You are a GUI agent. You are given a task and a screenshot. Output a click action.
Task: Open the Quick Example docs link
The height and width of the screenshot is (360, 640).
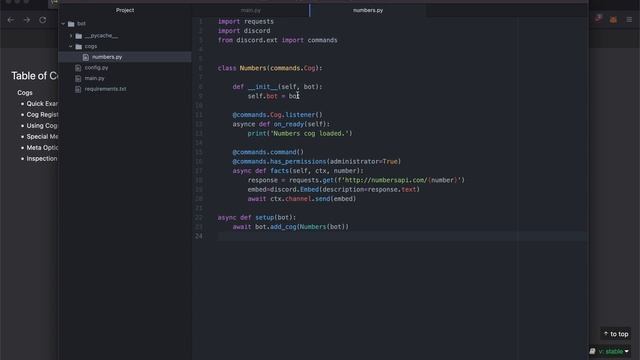pyautogui.click(x=42, y=104)
